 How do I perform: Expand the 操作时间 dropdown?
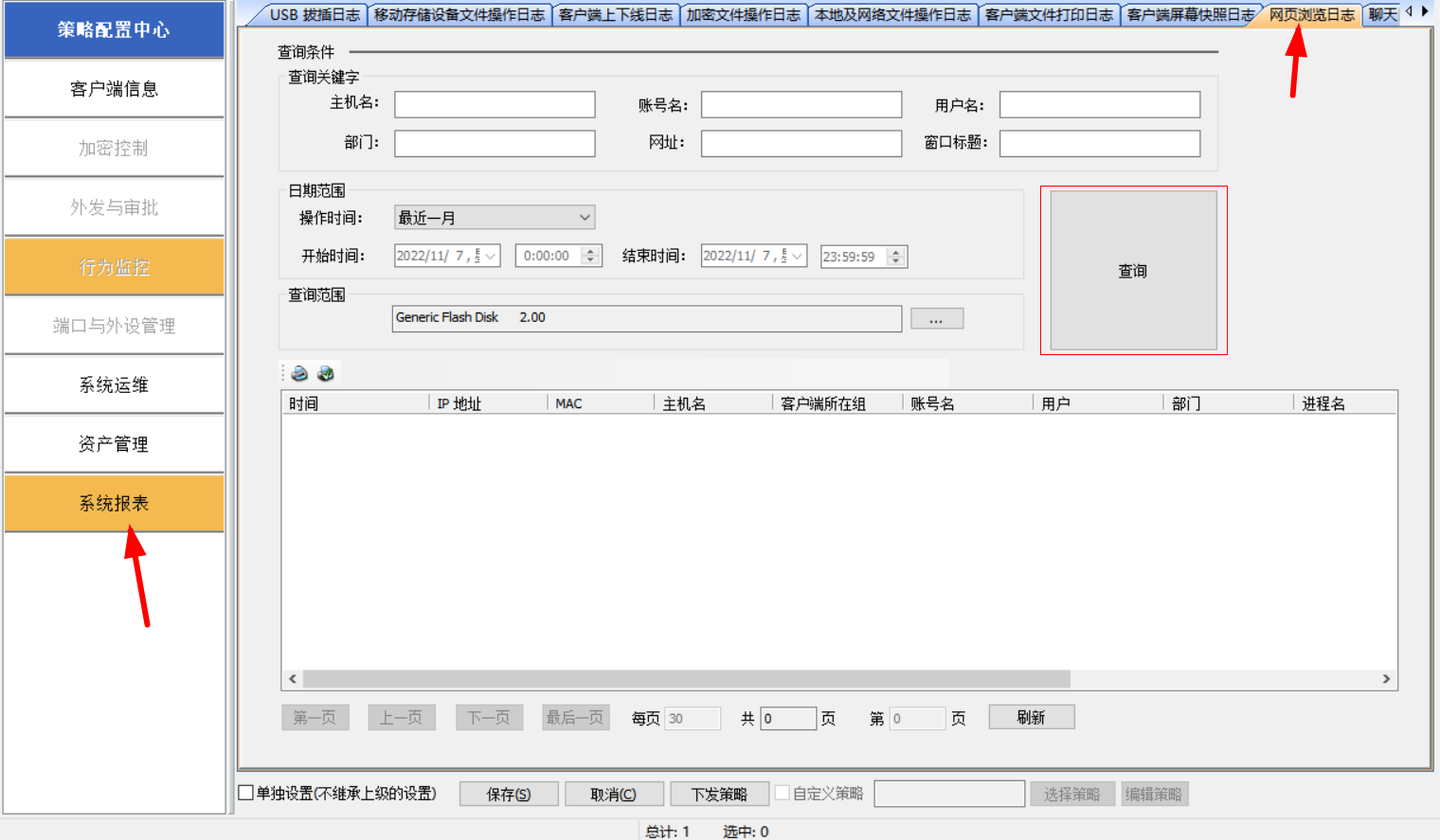[585, 218]
